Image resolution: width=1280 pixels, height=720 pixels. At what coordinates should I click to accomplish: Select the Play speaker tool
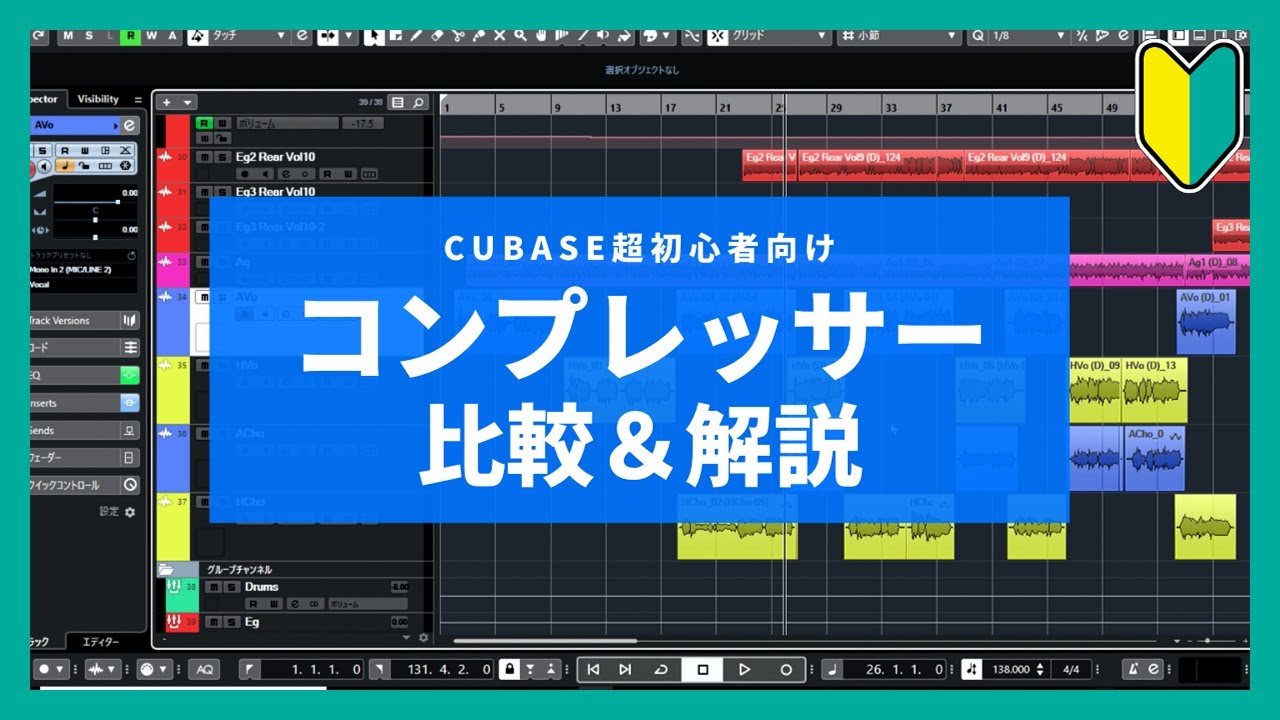click(x=604, y=36)
